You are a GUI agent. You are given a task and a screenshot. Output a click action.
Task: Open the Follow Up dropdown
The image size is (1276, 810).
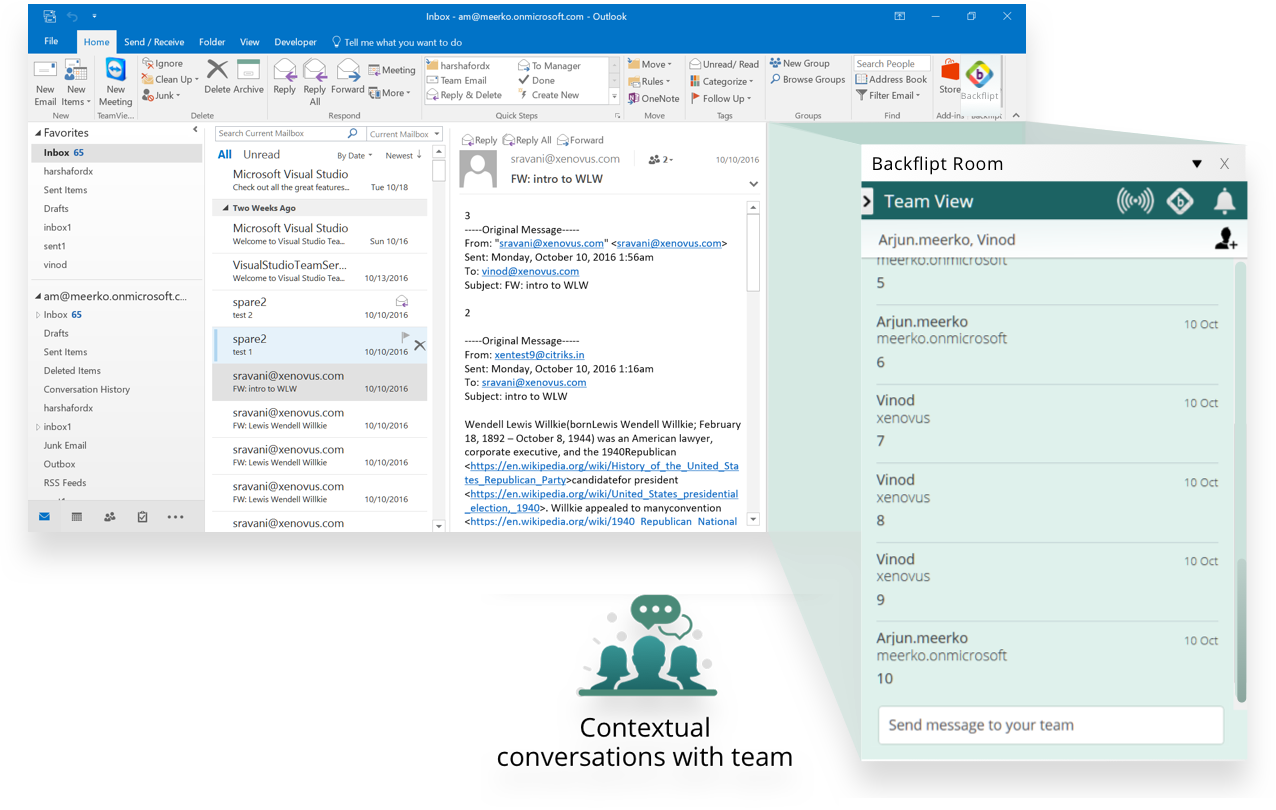(720, 99)
